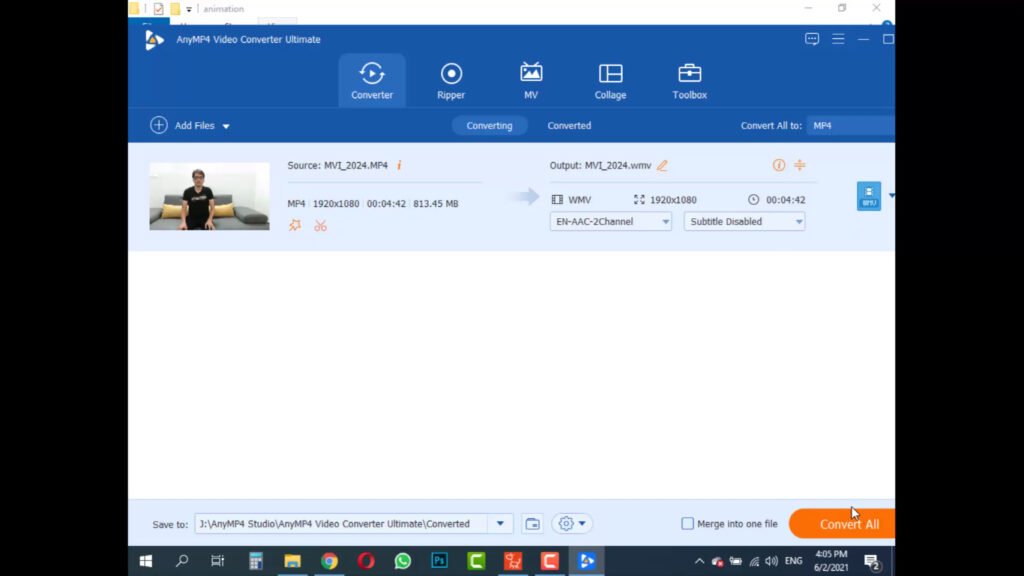Click the output resolution 1920x1080 text
This screenshot has height=576, width=1024.
[x=673, y=200]
